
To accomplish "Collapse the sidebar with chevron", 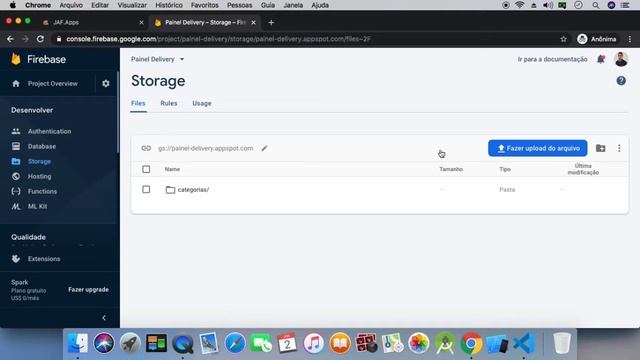I will (x=104, y=318).
